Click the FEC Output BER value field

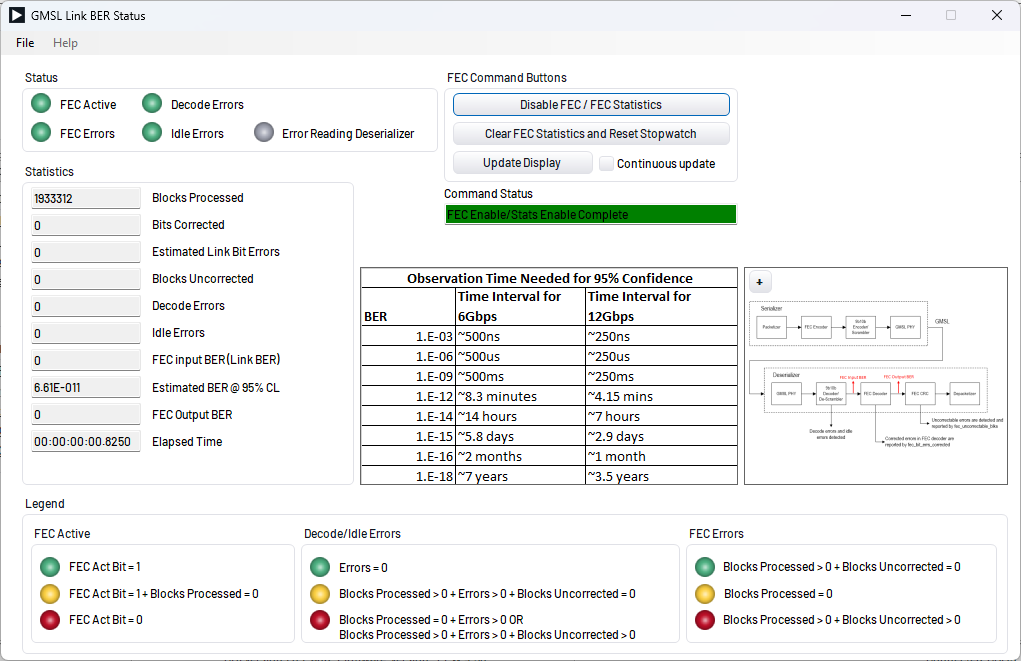[x=85, y=414]
